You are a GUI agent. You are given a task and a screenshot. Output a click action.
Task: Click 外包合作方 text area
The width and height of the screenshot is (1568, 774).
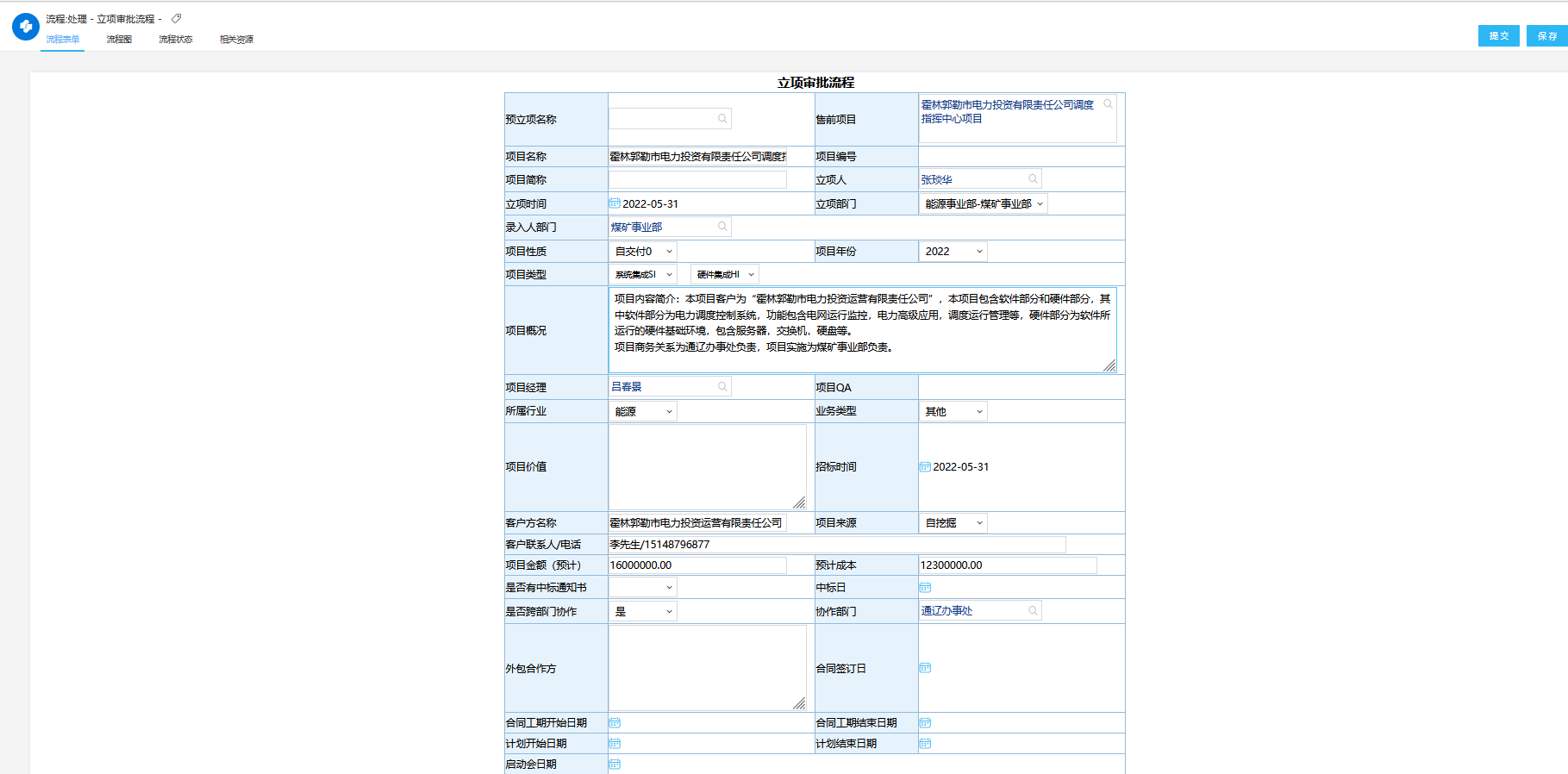point(708,668)
